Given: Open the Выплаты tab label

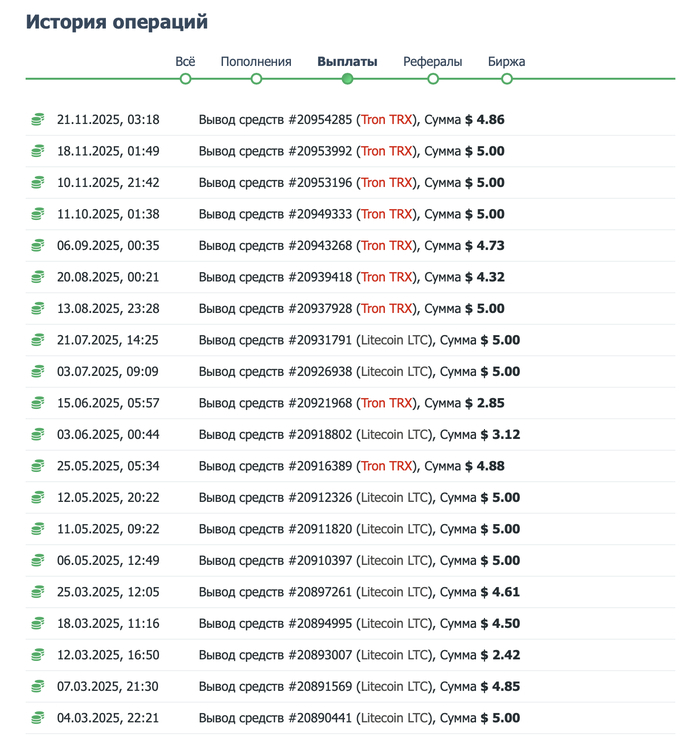Looking at the screenshot, I should pyautogui.click(x=347, y=62).
